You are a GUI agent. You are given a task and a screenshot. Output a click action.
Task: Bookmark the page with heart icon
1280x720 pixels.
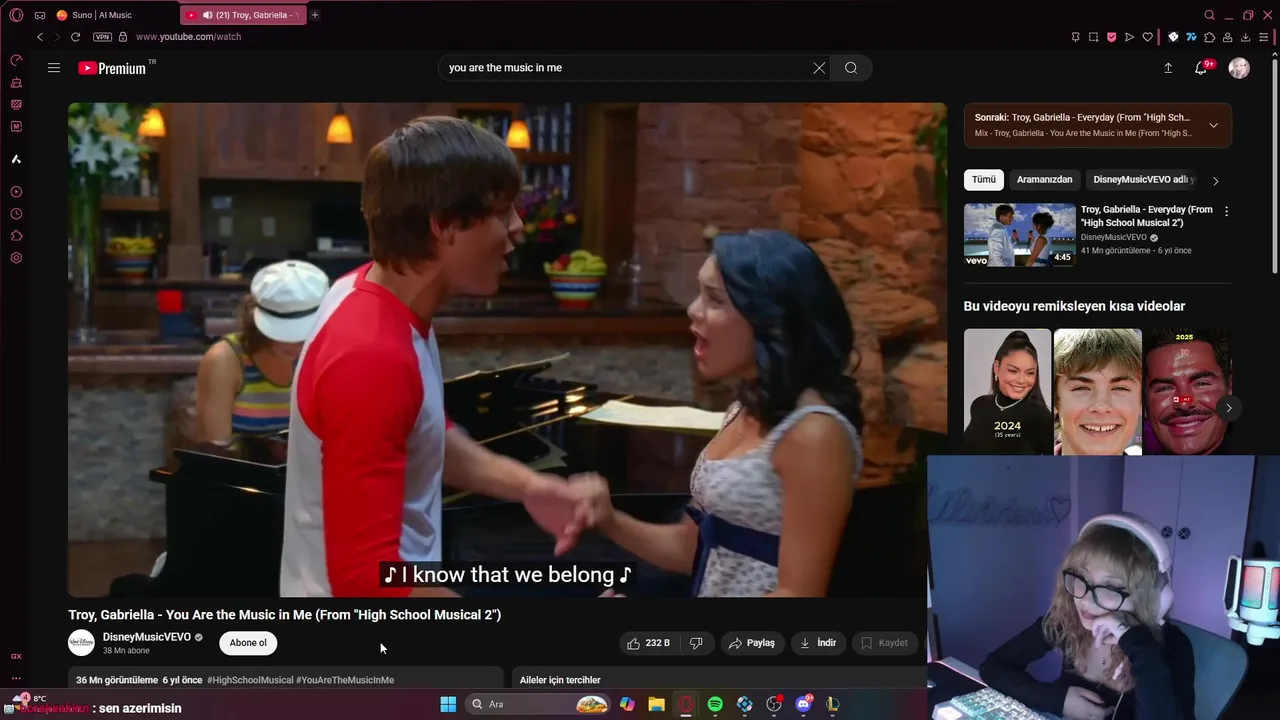click(x=1147, y=37)
